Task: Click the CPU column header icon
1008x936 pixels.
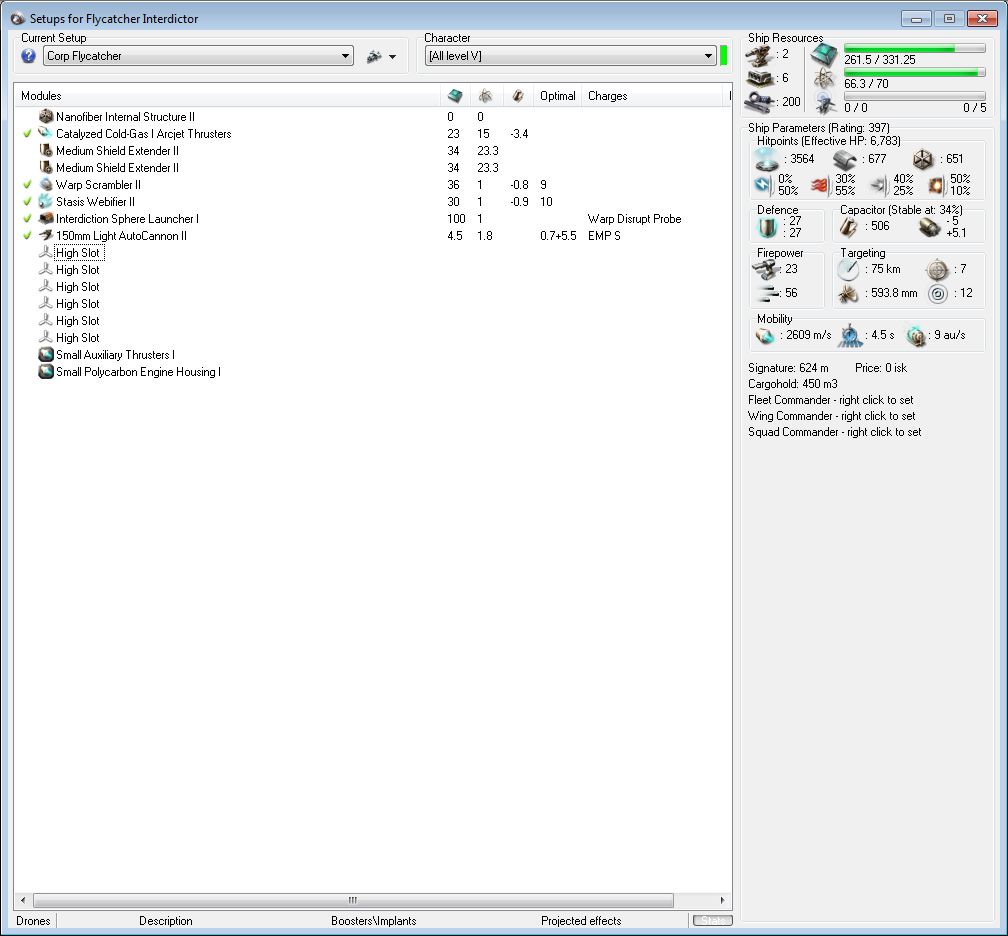Action: click(454, 96)
